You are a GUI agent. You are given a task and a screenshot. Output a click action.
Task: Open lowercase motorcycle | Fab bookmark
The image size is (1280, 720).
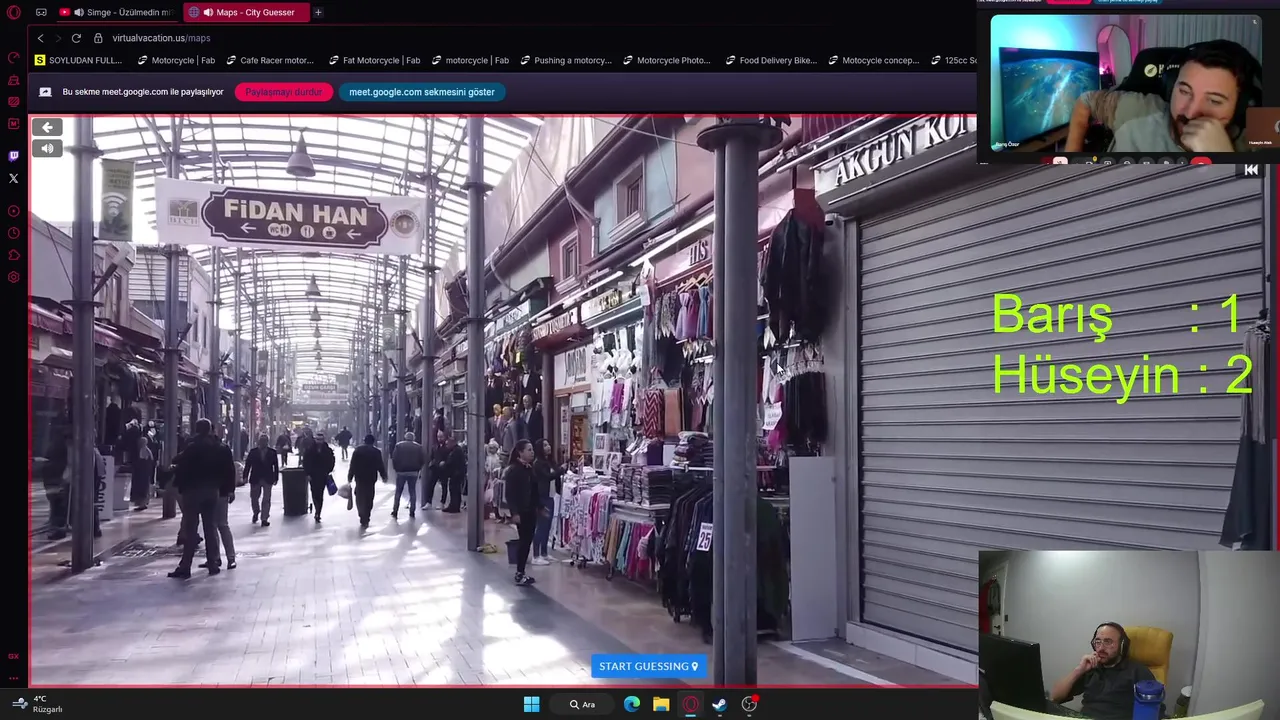470,60
